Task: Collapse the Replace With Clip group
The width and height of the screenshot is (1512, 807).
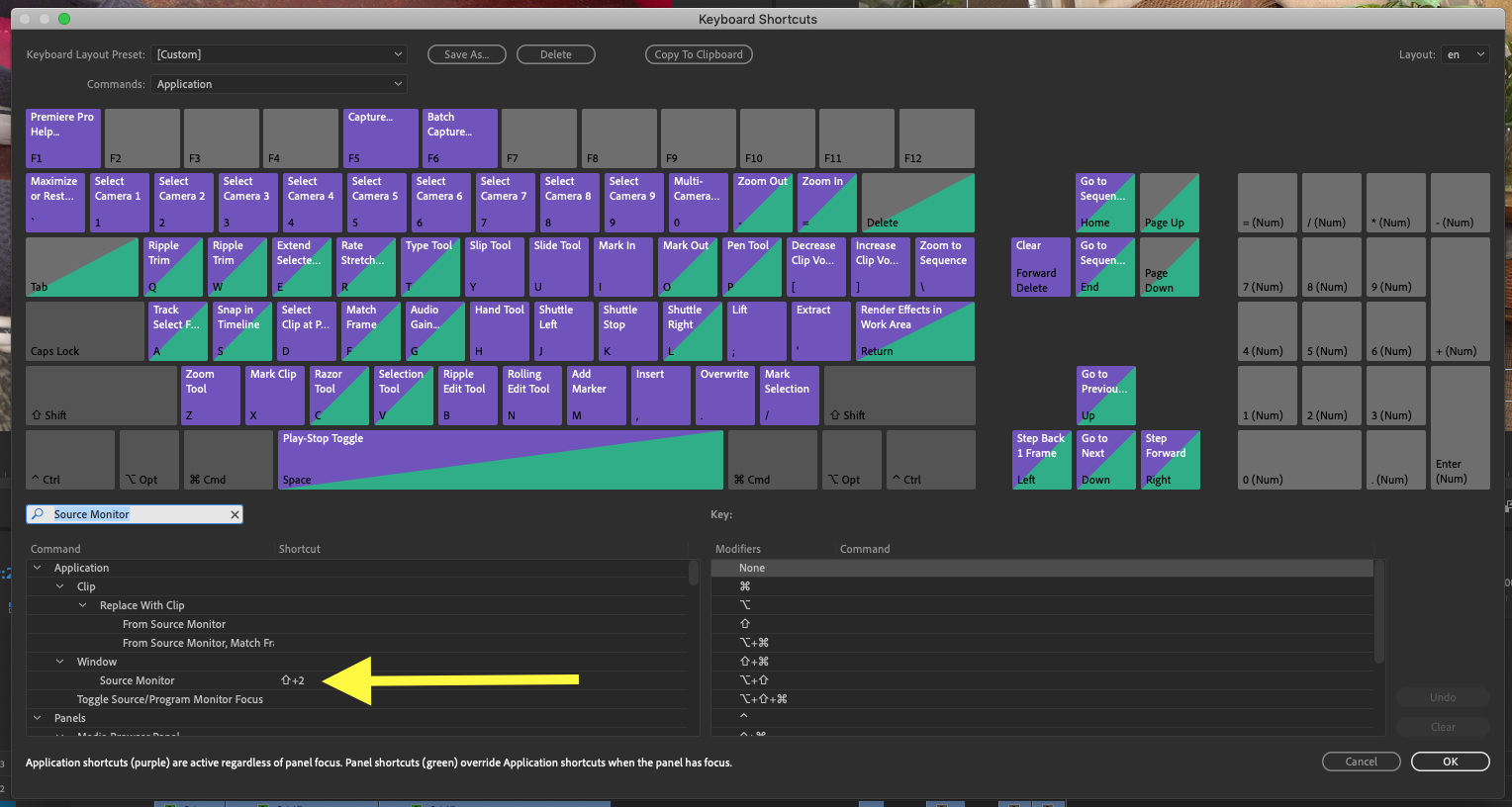Action: pos(83,605)
